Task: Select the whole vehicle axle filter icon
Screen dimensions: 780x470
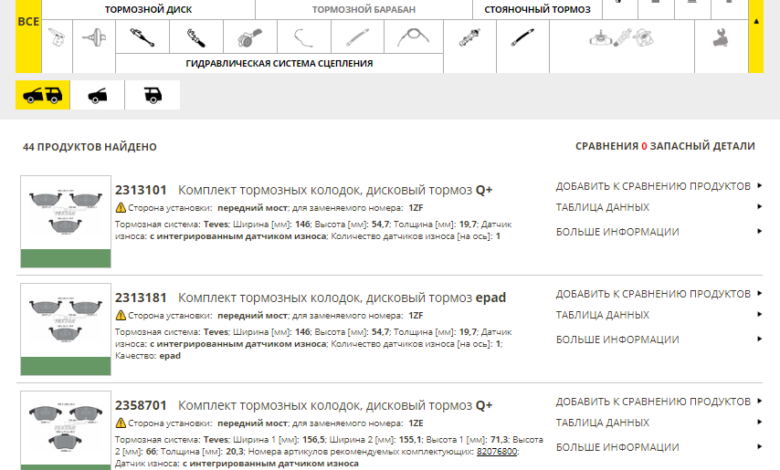Action: click(x=43, y=95)
